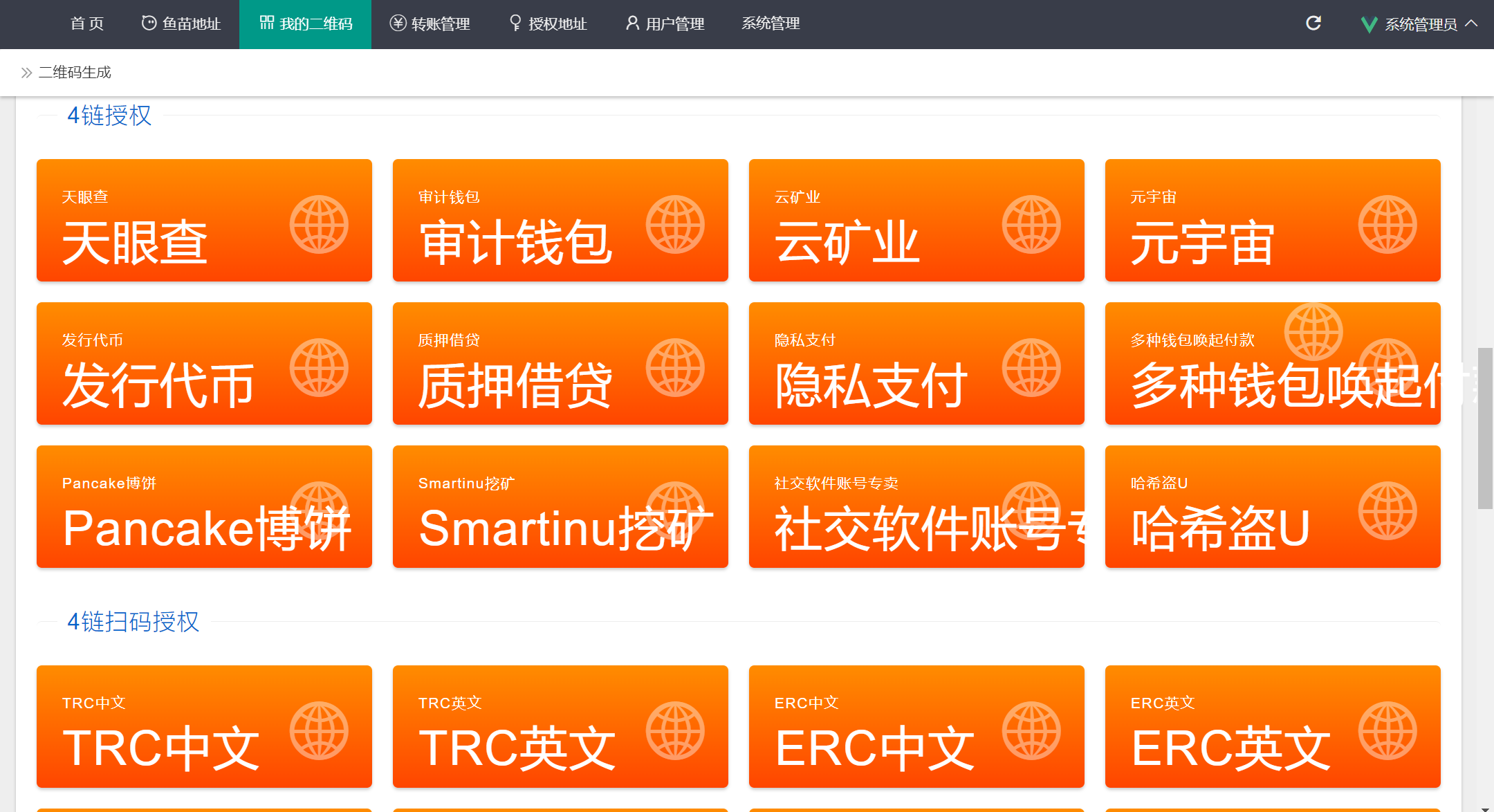Click the 4链扫码授权 section heading

point(133,622)
